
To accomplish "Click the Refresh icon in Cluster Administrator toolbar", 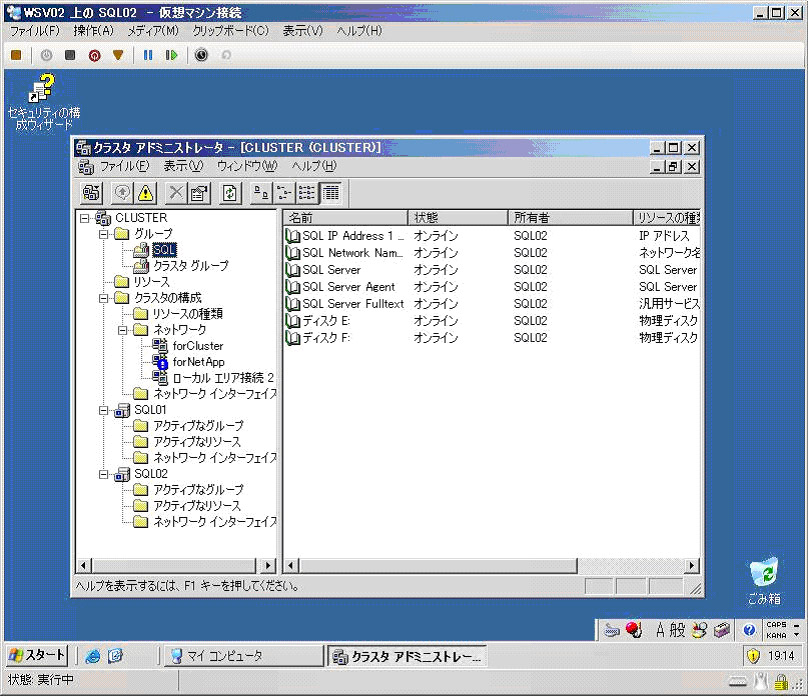I will (230, 193).
